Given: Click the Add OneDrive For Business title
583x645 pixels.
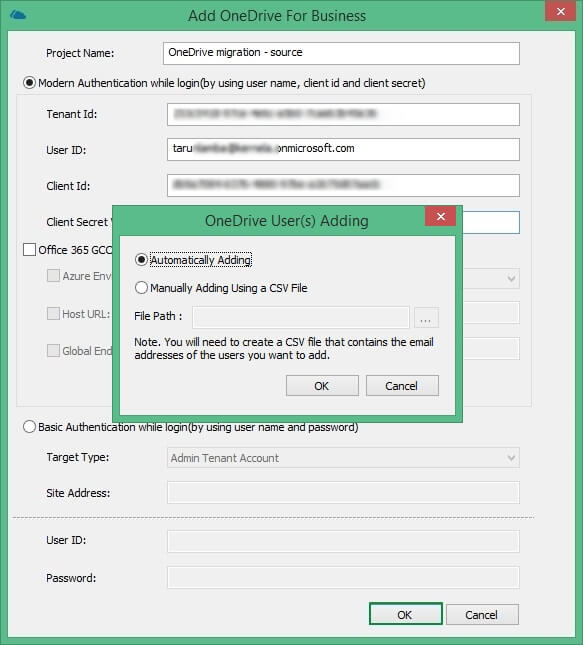Looking at the screenshot, I should pos(277,16).
